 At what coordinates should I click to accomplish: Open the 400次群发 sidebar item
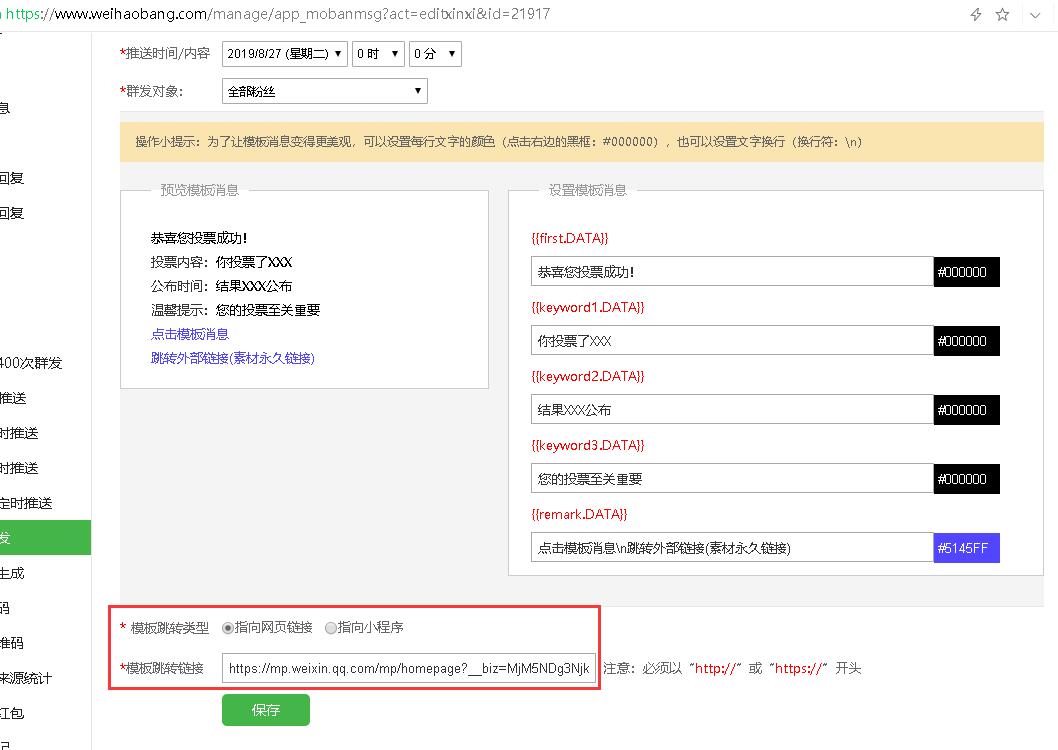(x=31, y=363)
